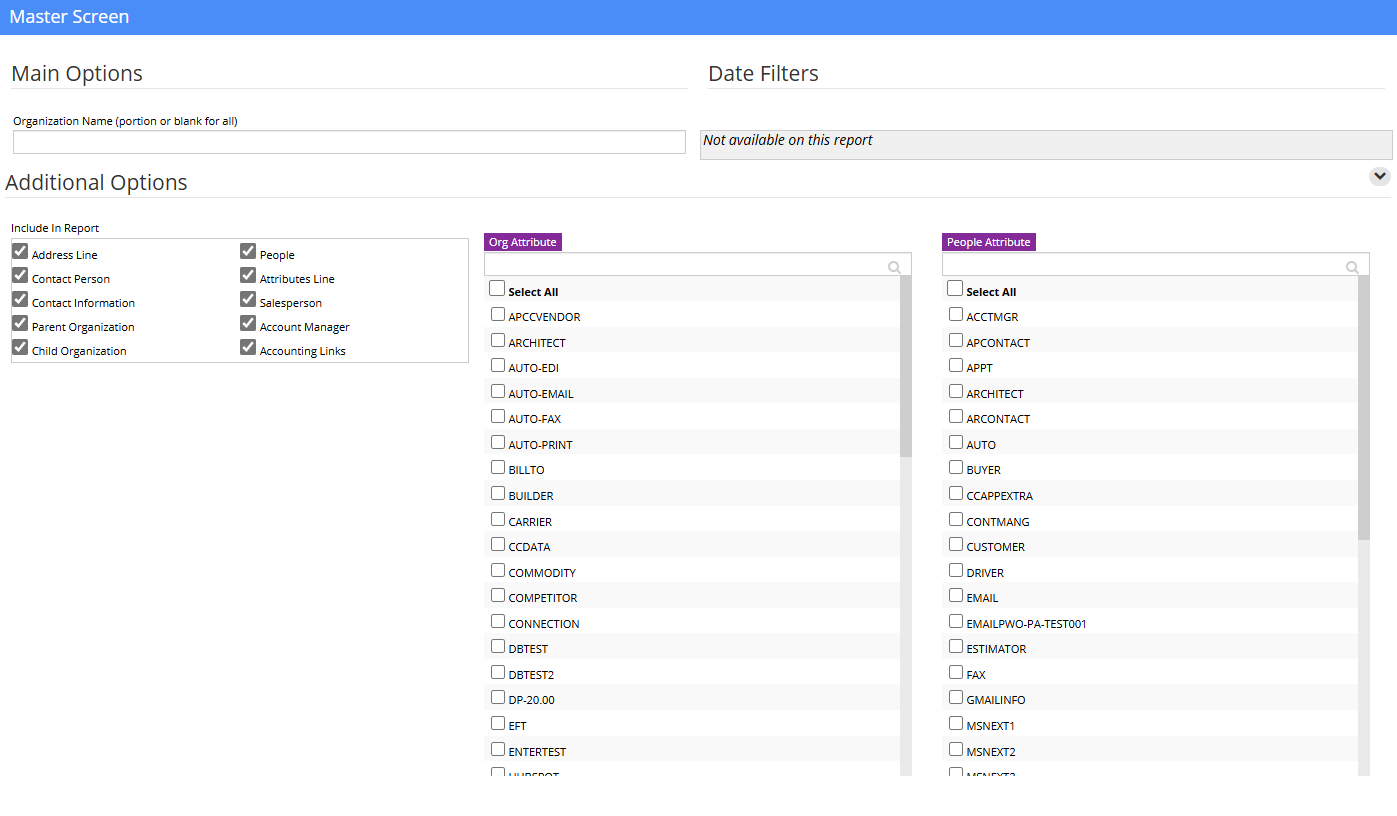Click the Org Attribute list scrollbar
Screen dimensions: 1397x816
tap(906, 367)
